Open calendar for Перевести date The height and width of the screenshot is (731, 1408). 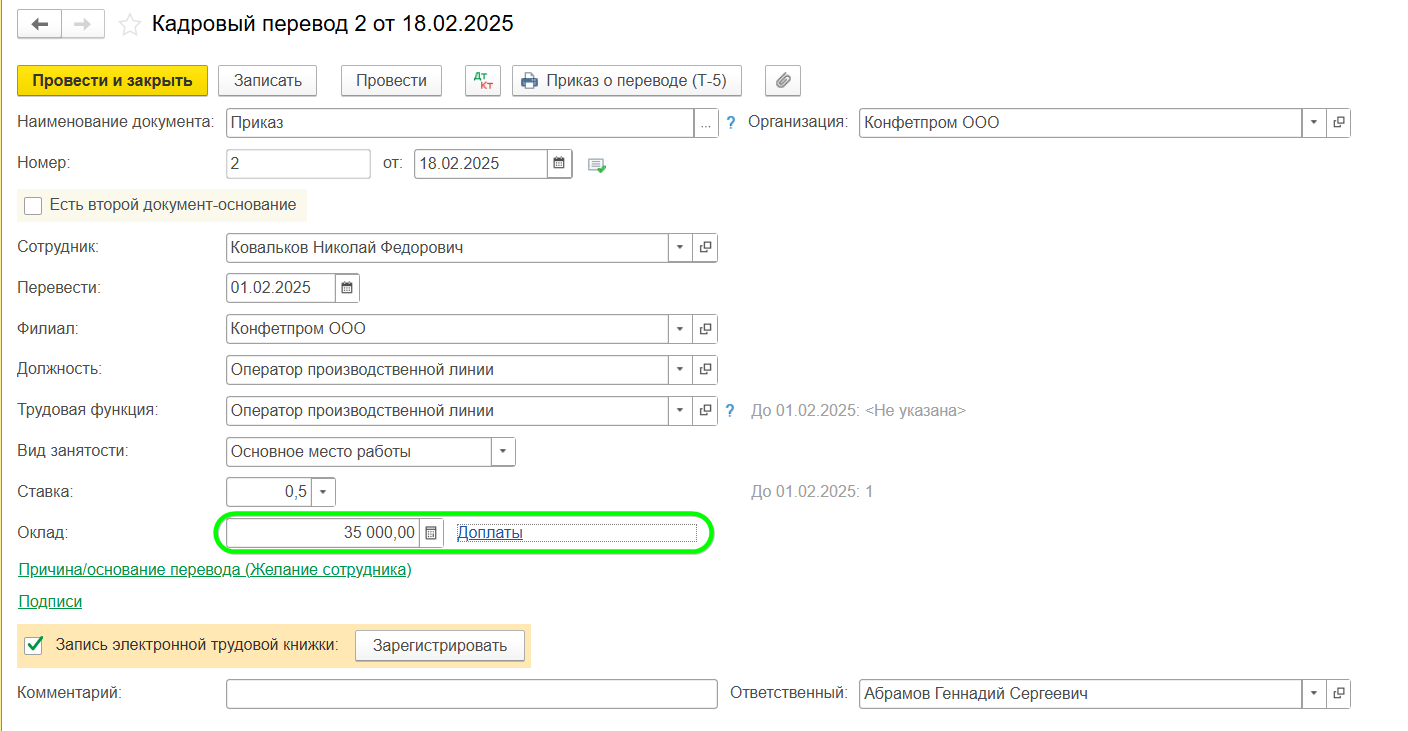coord(347,288)
